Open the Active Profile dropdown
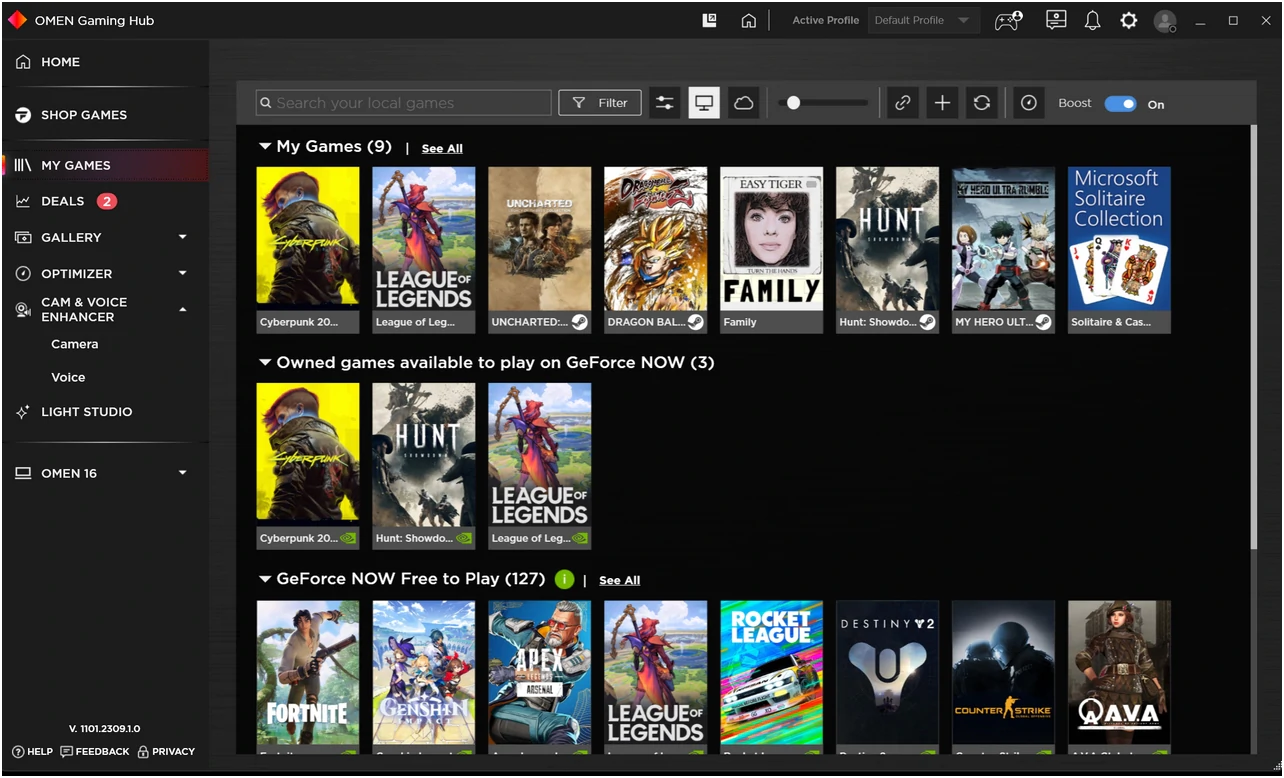The width and height of the screenshot is (1284, 778). pyautogui.click(x=923, y=20)
